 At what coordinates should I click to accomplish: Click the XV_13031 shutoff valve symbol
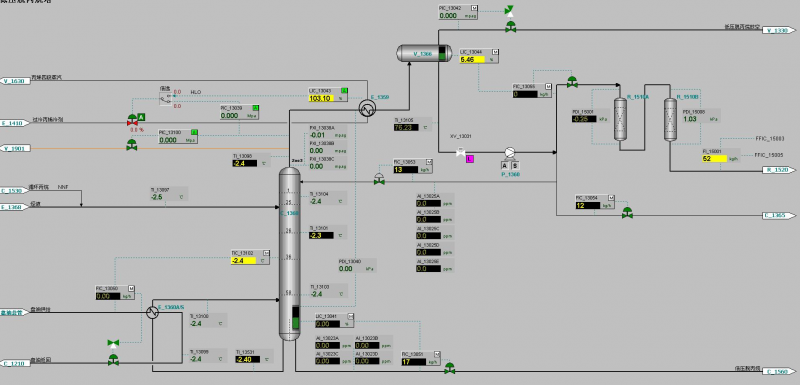(x=460, y=152)
